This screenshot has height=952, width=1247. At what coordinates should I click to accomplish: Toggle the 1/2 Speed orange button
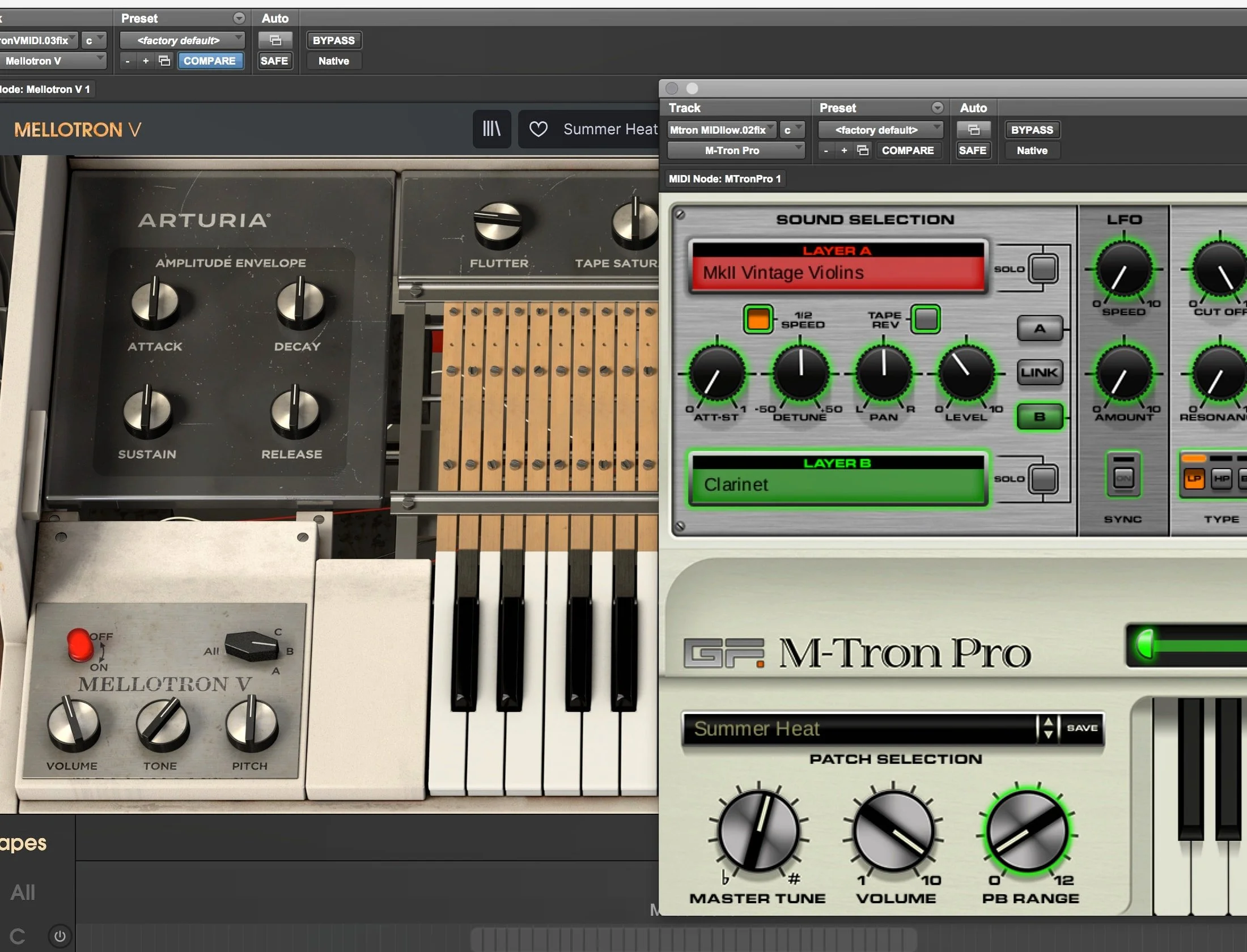758,319
